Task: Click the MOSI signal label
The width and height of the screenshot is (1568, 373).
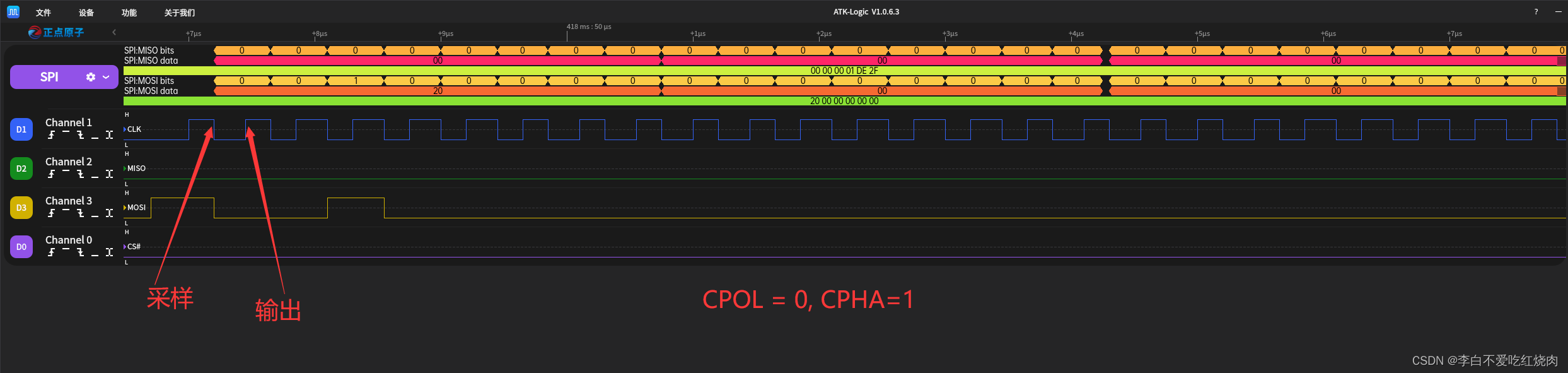Action: coord(136,208)
